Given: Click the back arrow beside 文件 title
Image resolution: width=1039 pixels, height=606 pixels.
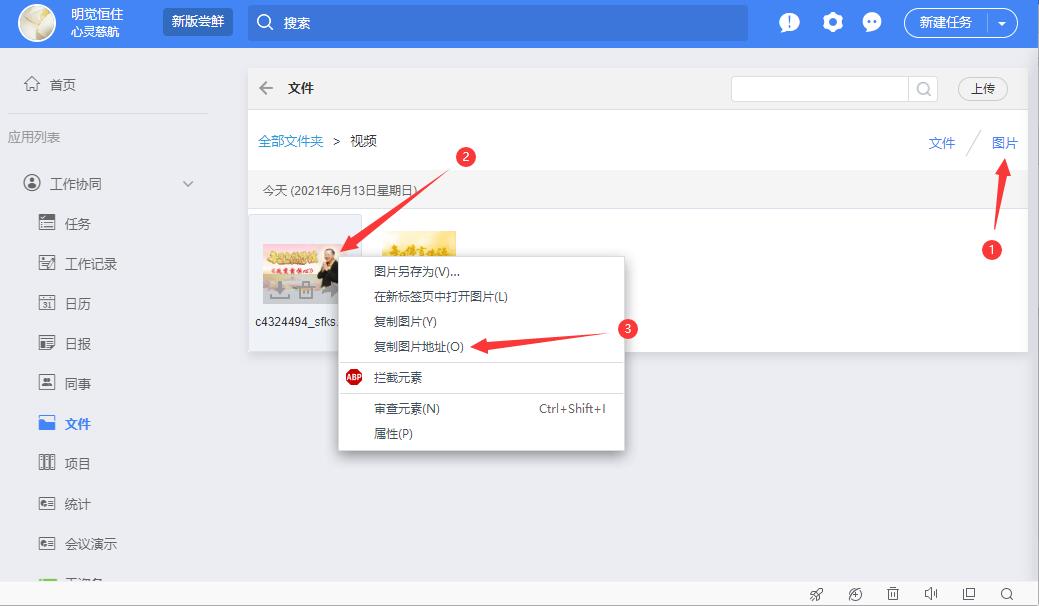Looking at the screenshot, I should click(x=266, y=88).
